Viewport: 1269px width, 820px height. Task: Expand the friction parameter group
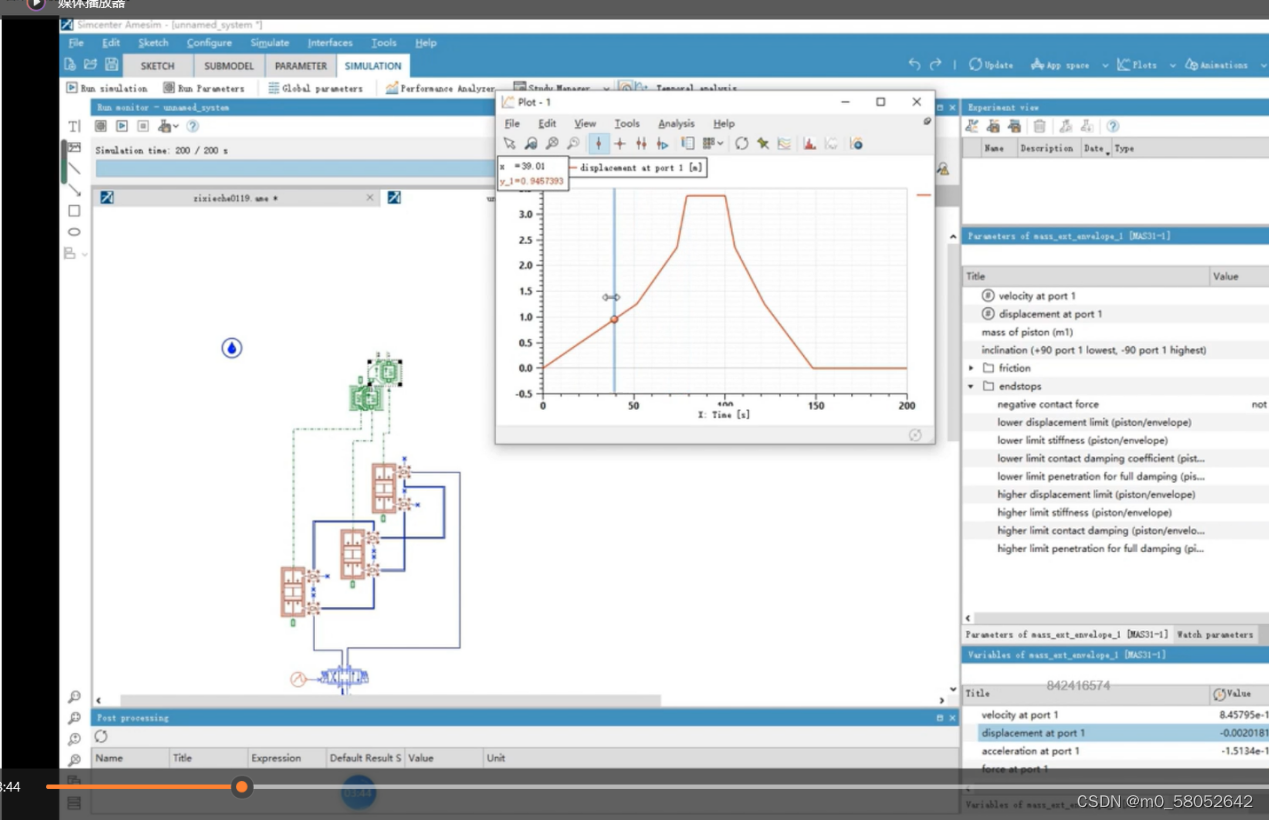[971, 368]
